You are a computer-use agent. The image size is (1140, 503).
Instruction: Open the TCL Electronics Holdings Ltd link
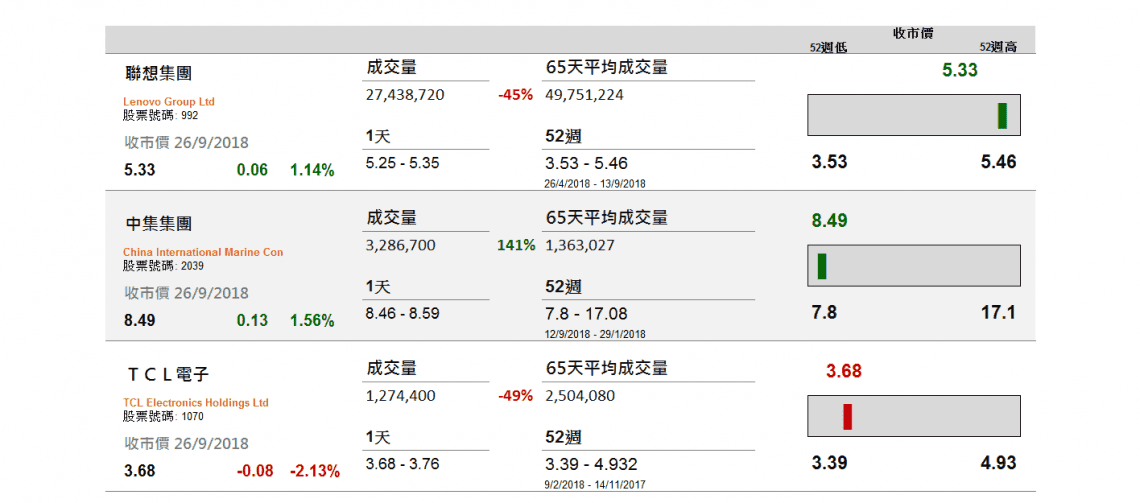196,403
